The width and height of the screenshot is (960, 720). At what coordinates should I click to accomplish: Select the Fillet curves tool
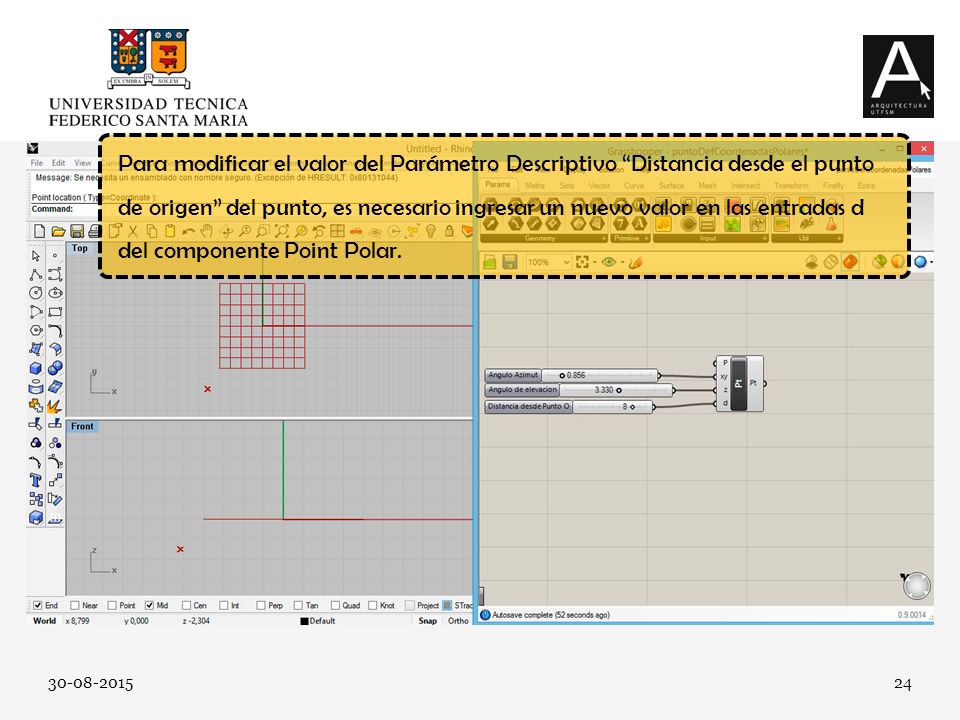click(x=55, y=331)
